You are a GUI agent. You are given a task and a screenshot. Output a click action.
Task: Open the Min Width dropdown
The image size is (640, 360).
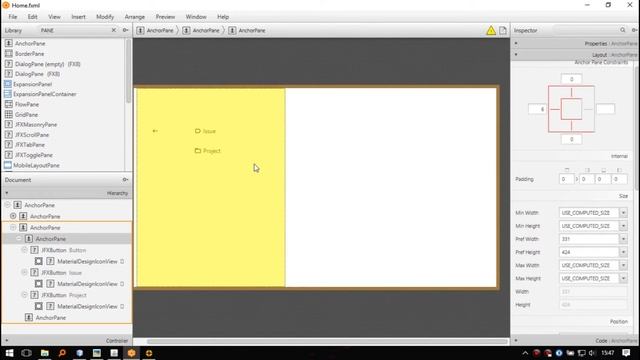(623, 213)
